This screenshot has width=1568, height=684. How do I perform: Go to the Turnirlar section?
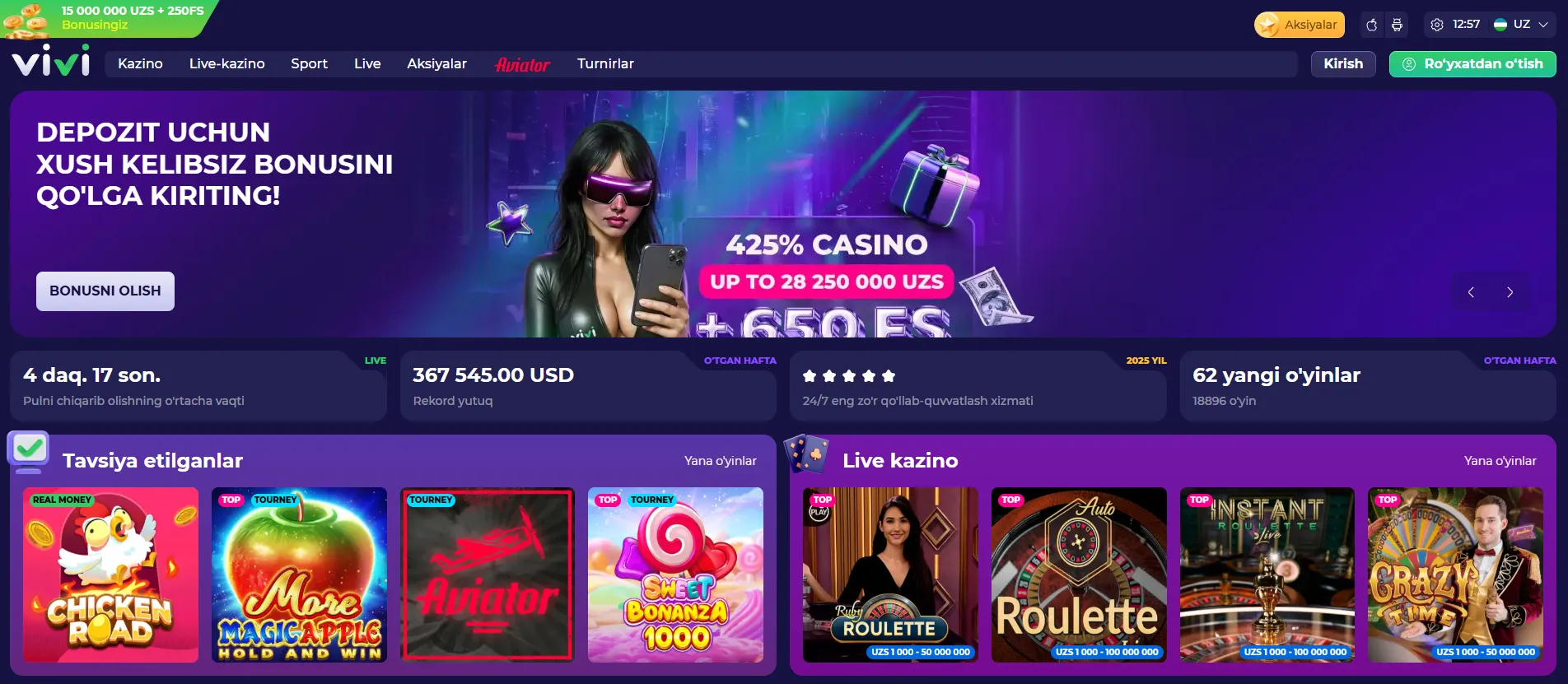pos(605,64)
